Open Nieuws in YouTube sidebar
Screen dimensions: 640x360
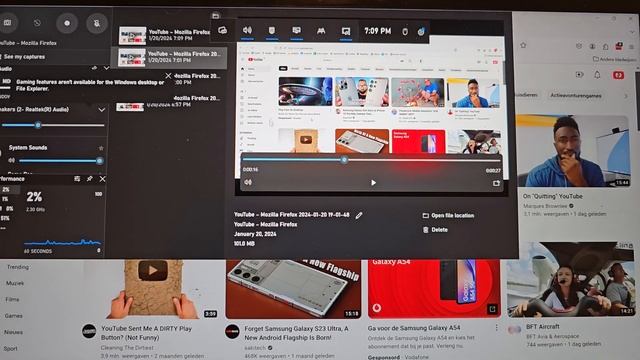13,332
